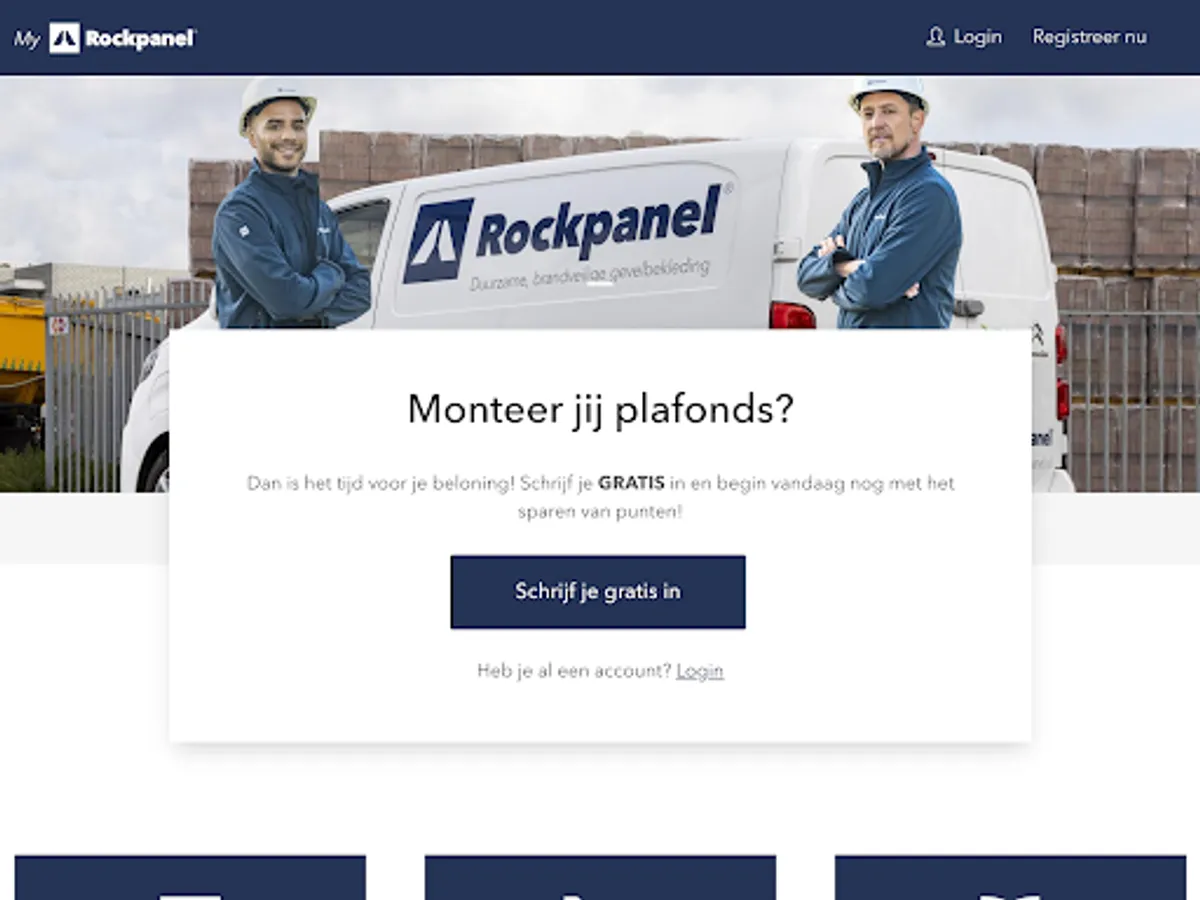
Task: Click the bold GRATIS word in description
Action: 631,483
